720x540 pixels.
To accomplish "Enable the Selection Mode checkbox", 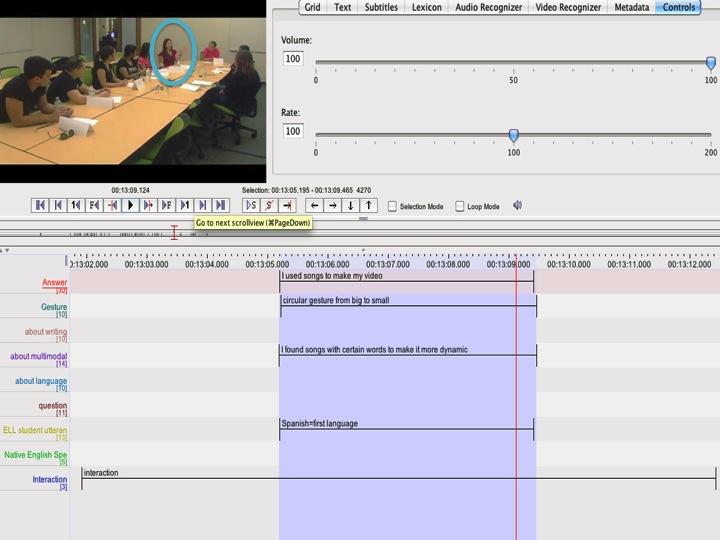I will click(392, 206).
